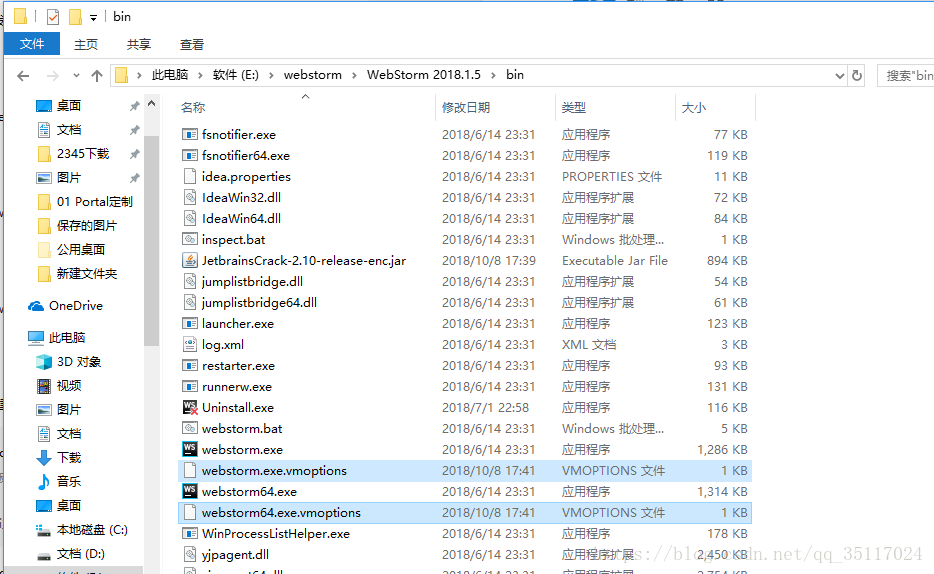
Task: Open 文档 (D:) drive in sidebar
Action: click(80, 554)
